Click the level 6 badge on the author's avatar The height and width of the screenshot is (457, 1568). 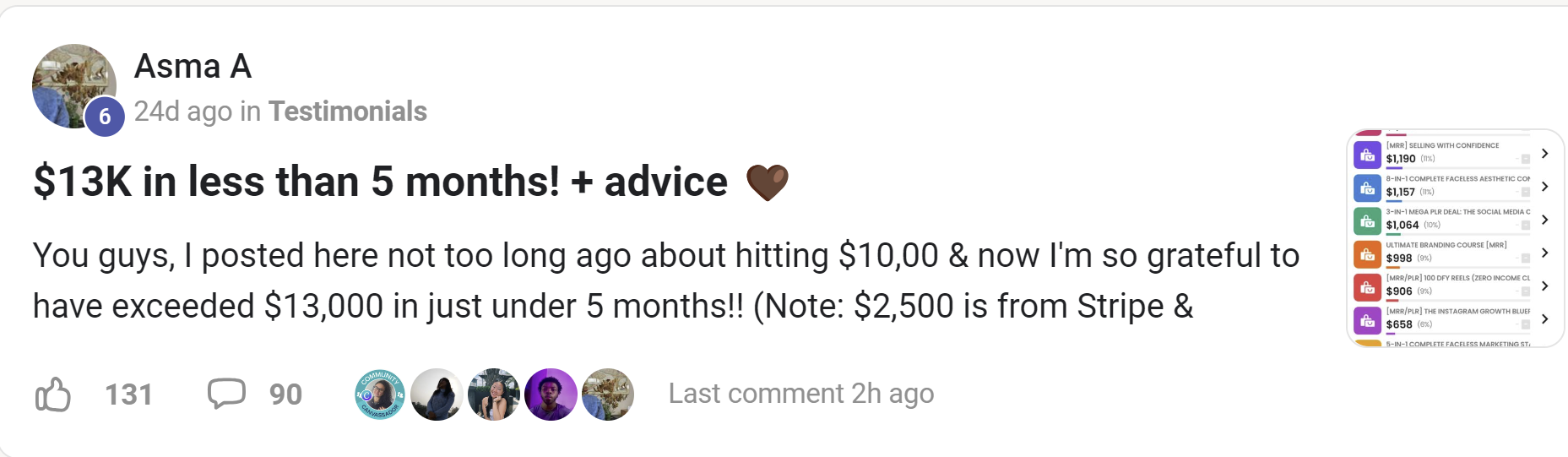click(105, 117)
